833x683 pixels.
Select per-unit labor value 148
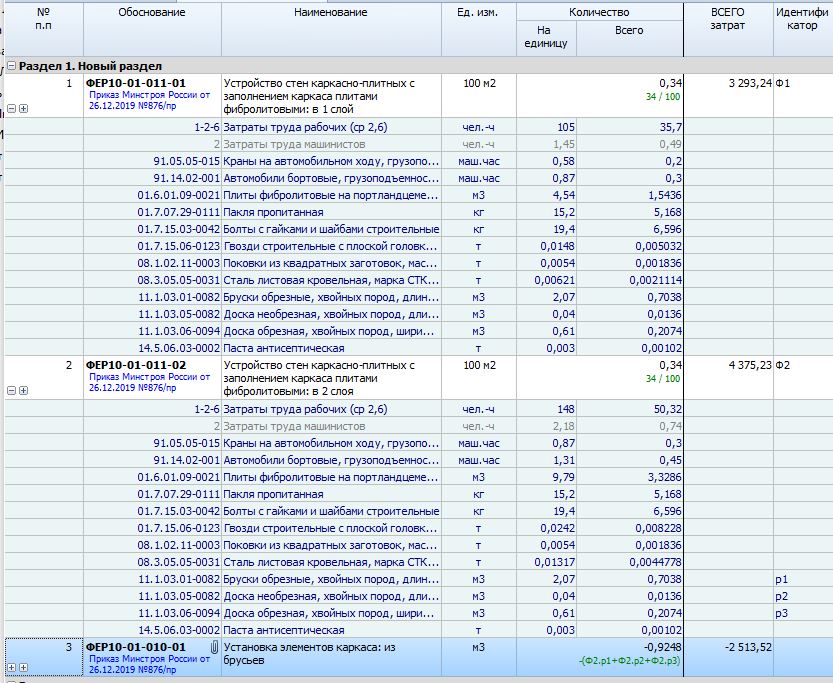566,409
